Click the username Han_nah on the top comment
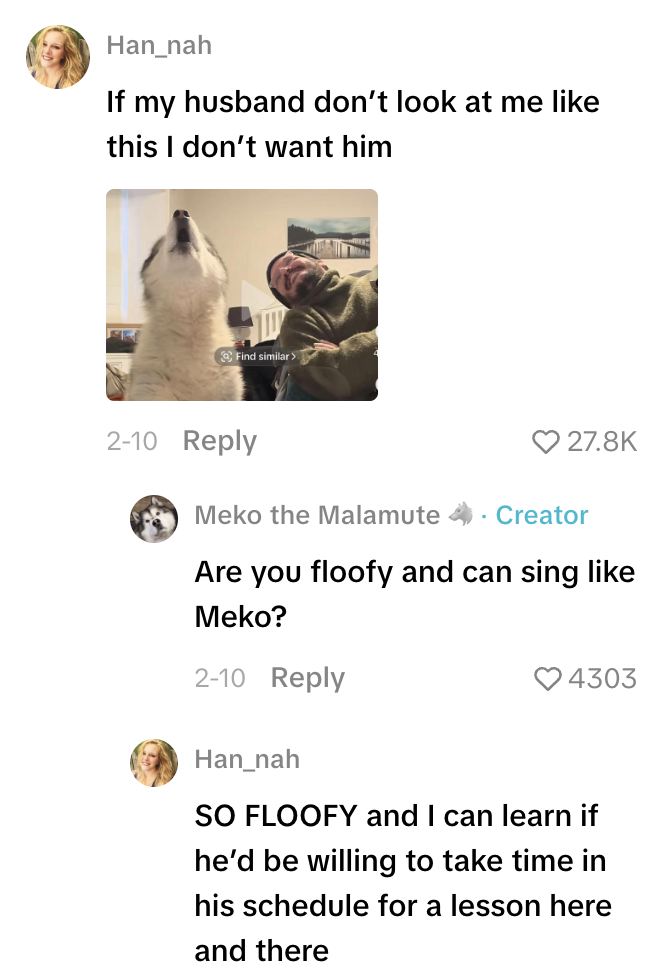Viewport: 660px width, 972px height. click(161, 45)
